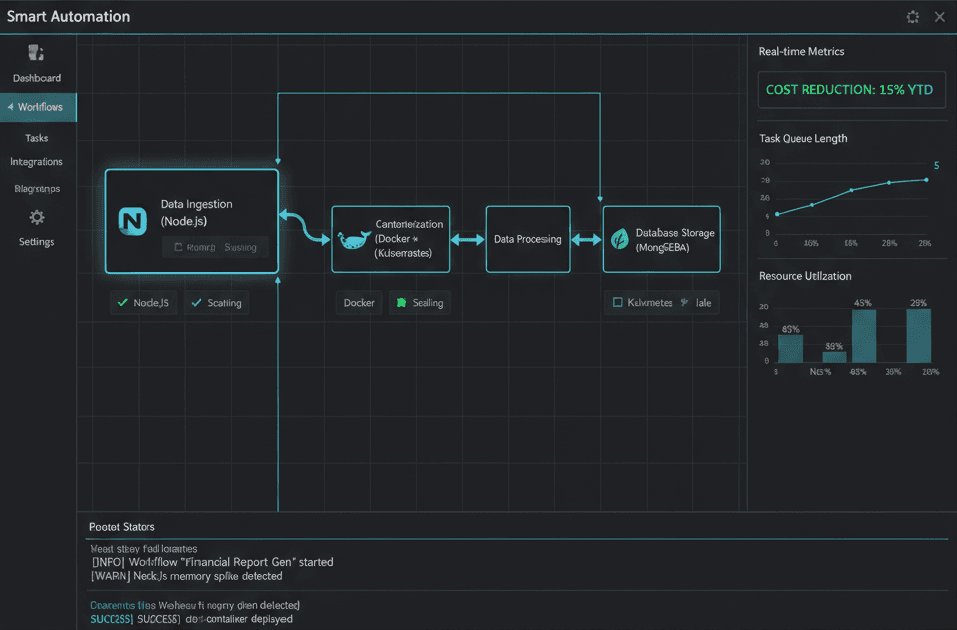Select the Data Processing node
957x630 pixels.
pyautogui.click(x=527, y=239)
